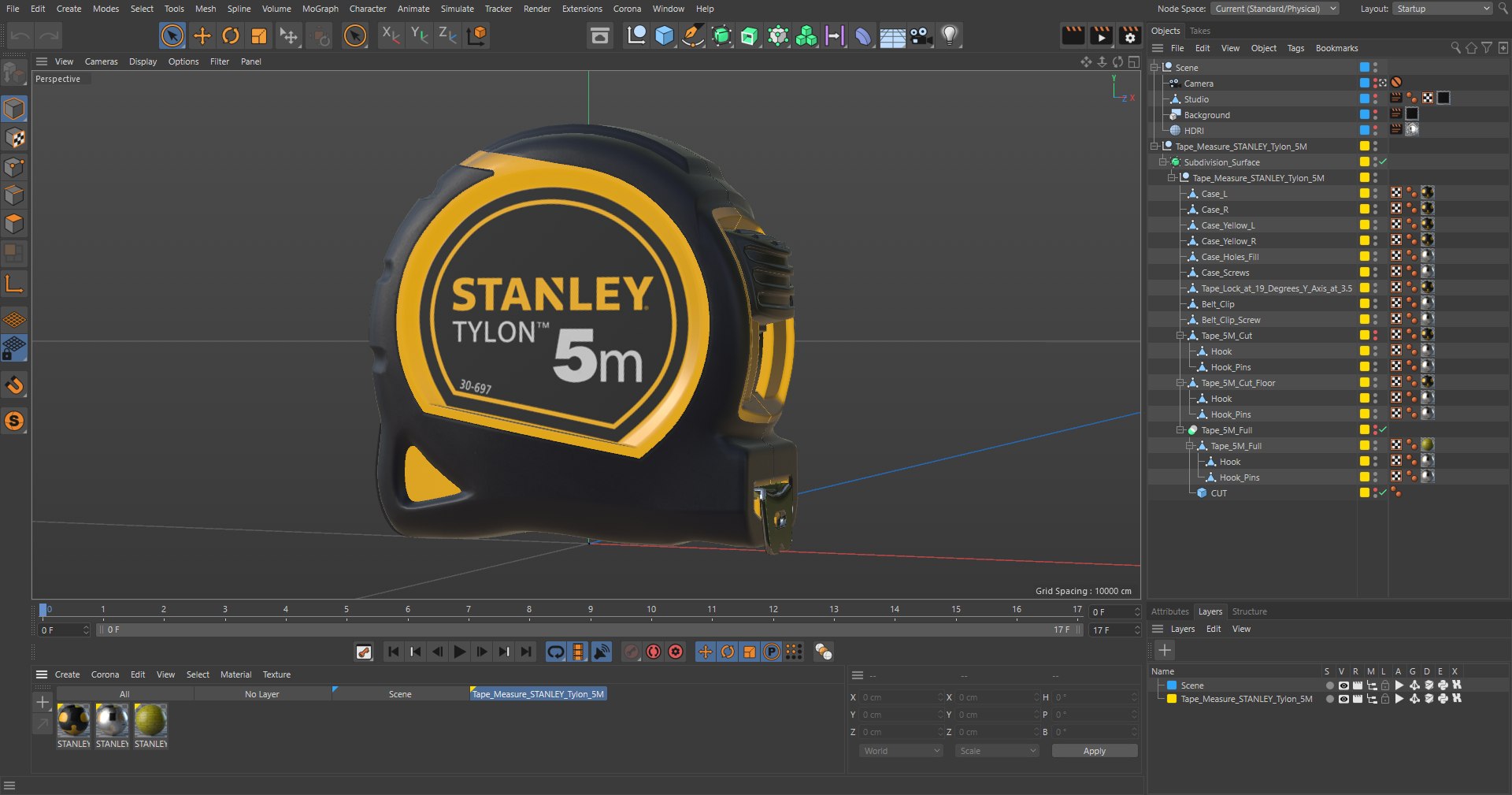
Task: Toggle Enable Snap in left sidebar
Action: 14,385
